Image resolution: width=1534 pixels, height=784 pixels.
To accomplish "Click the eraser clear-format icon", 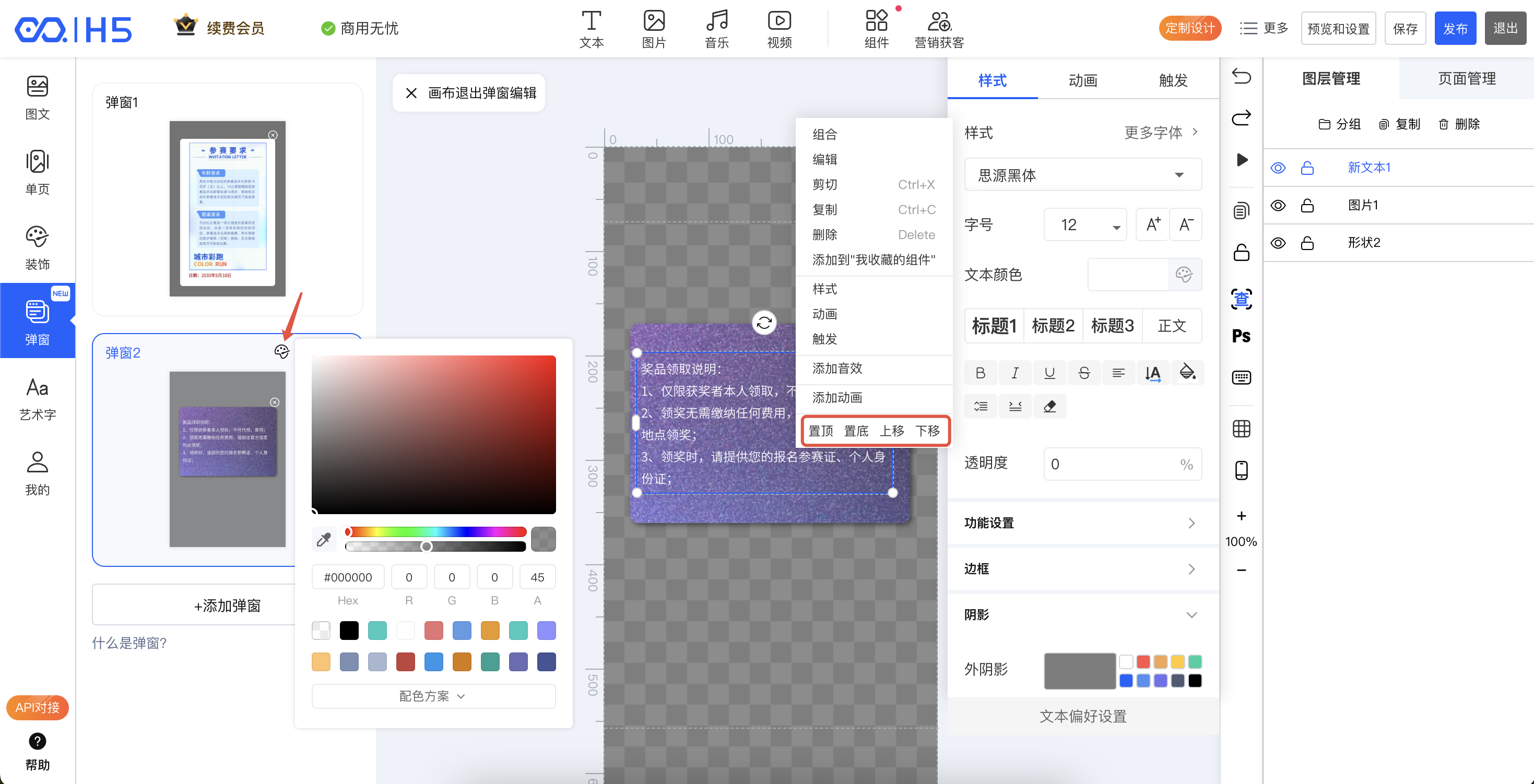I will click(1049, 406).
